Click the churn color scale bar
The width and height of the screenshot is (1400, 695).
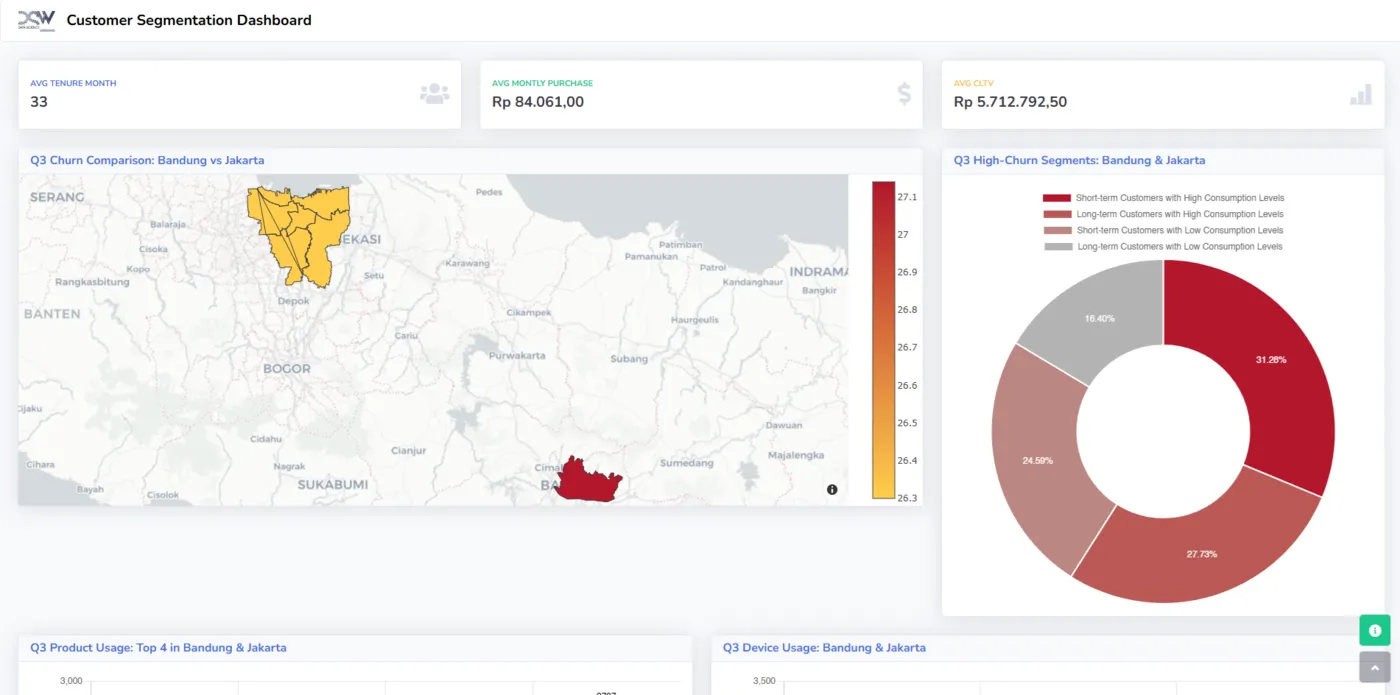tap(883, 339)
